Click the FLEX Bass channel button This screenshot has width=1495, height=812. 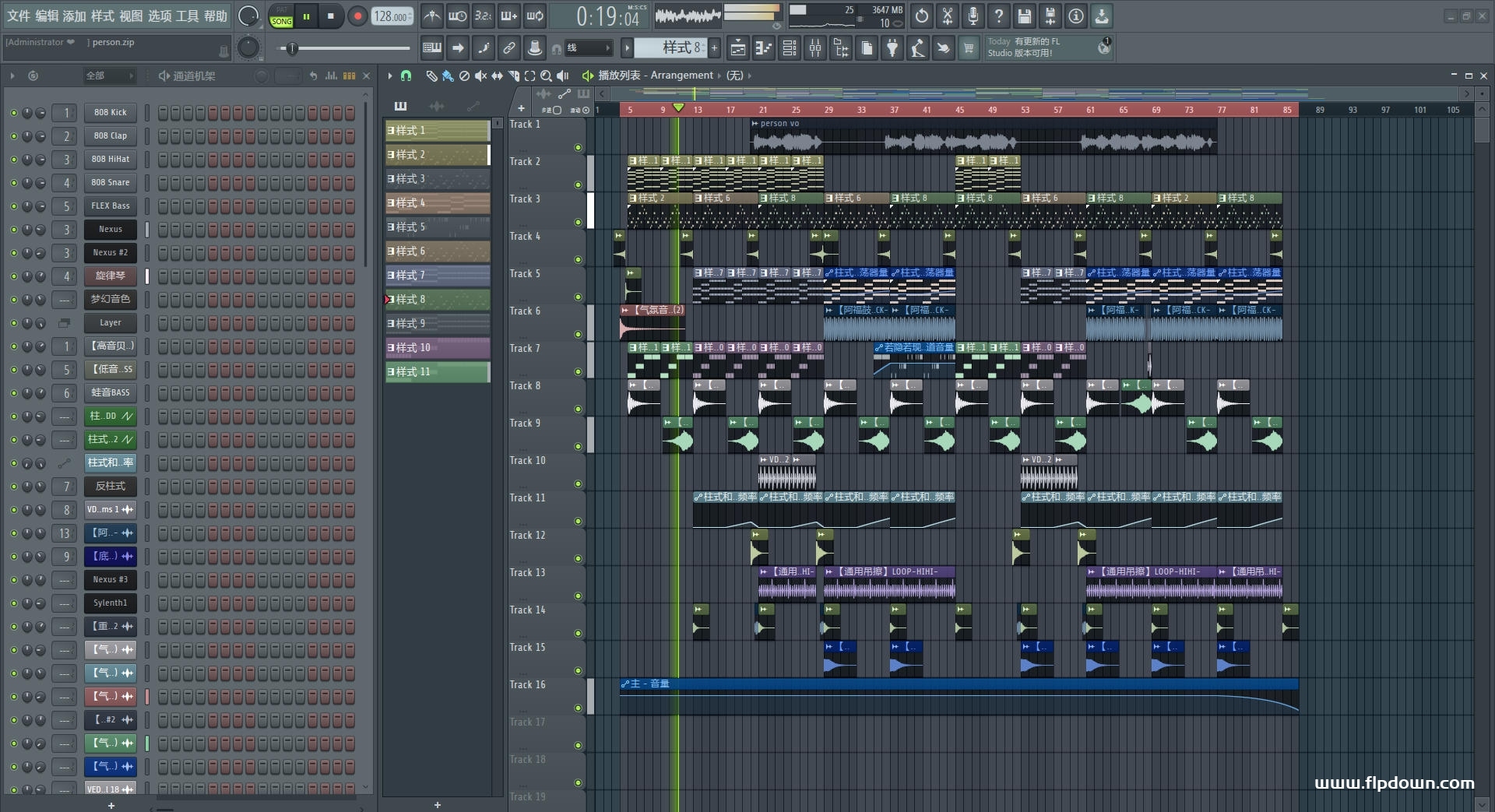pos(110,206)
